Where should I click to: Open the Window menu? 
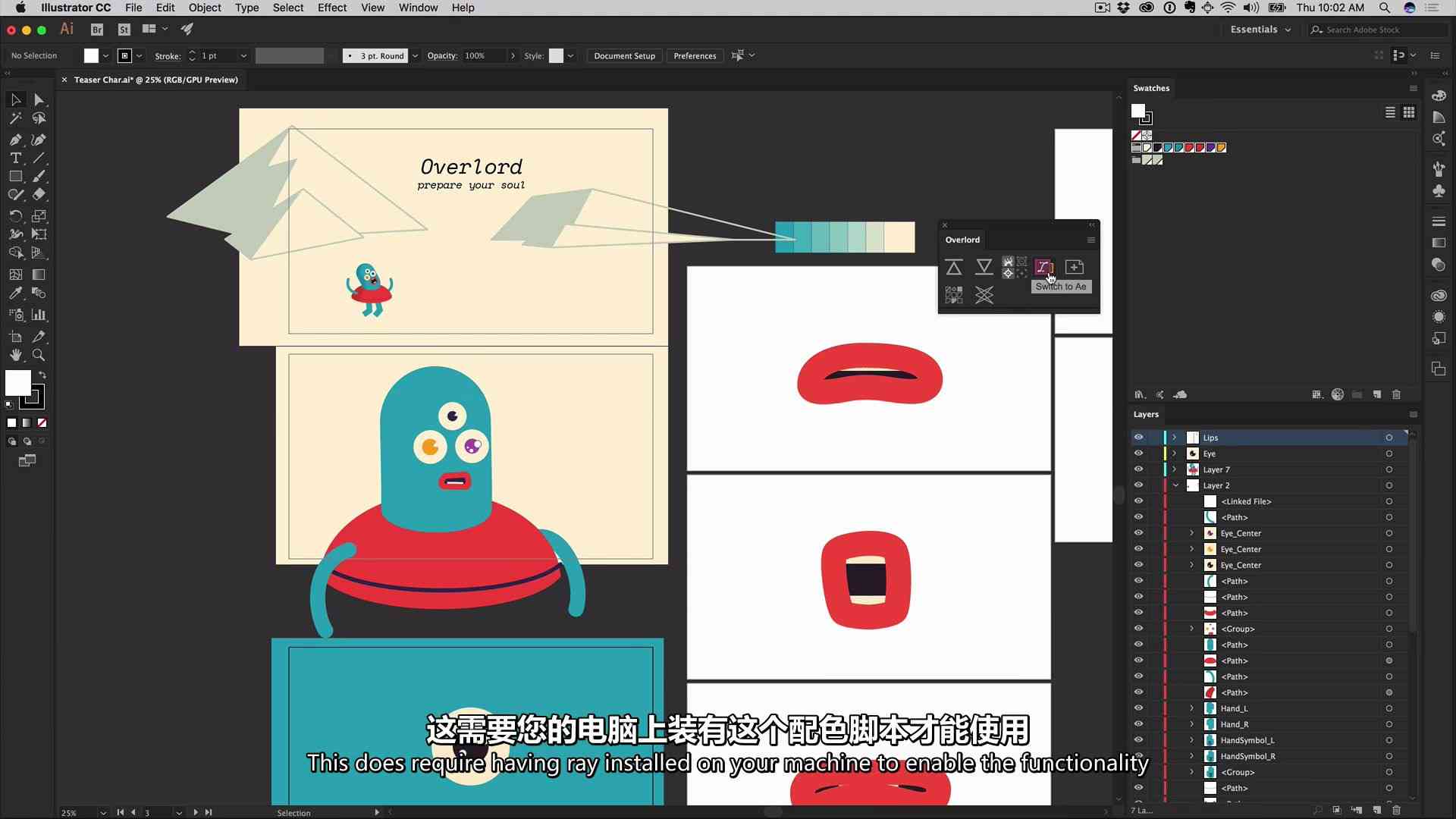(x=418, y=7)
